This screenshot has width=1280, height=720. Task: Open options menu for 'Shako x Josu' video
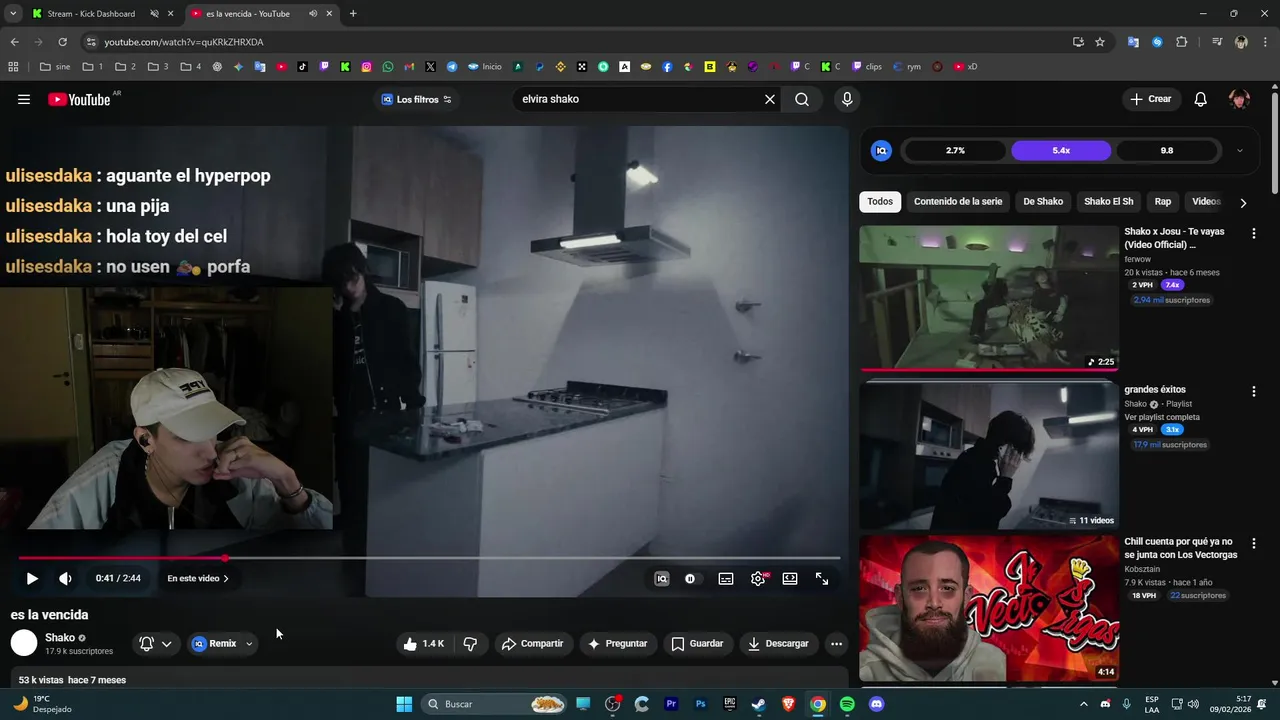(1253, 233)
